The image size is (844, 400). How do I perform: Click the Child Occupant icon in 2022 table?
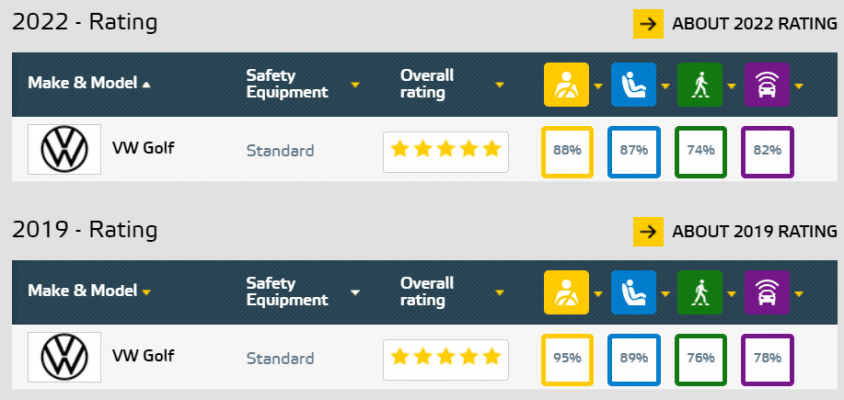tap(633, 85)
